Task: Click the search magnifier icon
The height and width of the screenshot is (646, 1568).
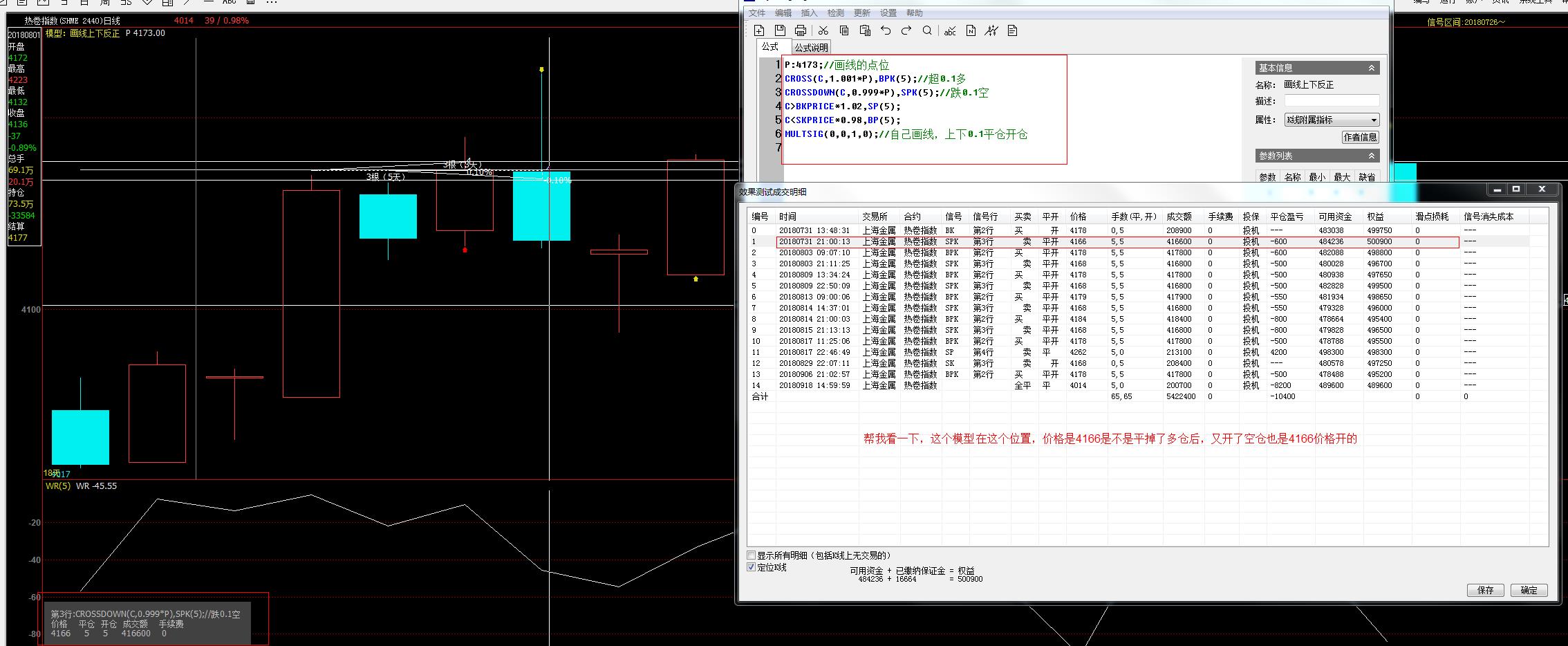Action: pyautogui.click(x=927, y=30)
